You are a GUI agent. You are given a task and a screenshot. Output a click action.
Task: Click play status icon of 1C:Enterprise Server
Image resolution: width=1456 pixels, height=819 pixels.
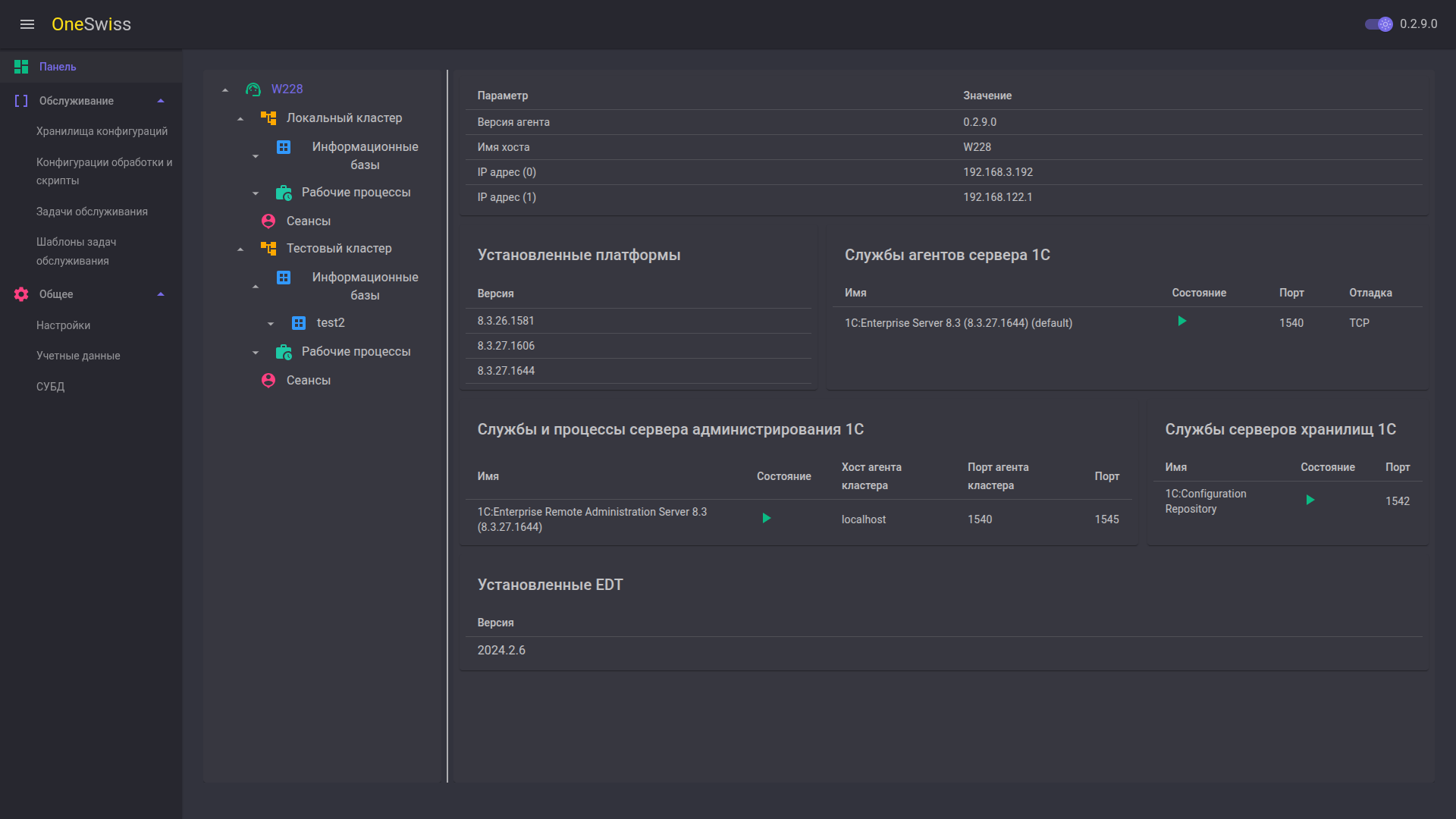click(1181, 322)
